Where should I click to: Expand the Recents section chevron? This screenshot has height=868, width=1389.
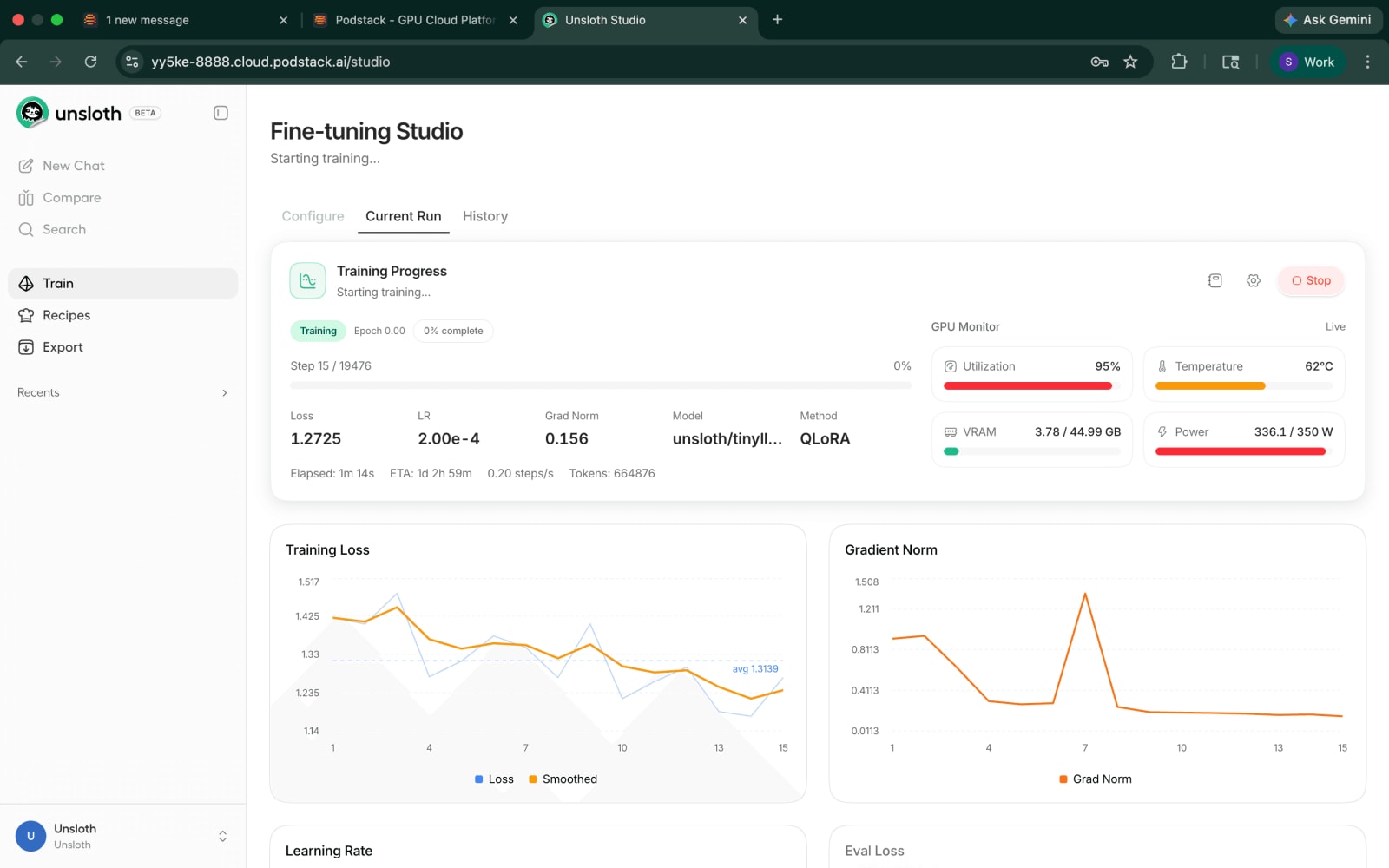225,392
